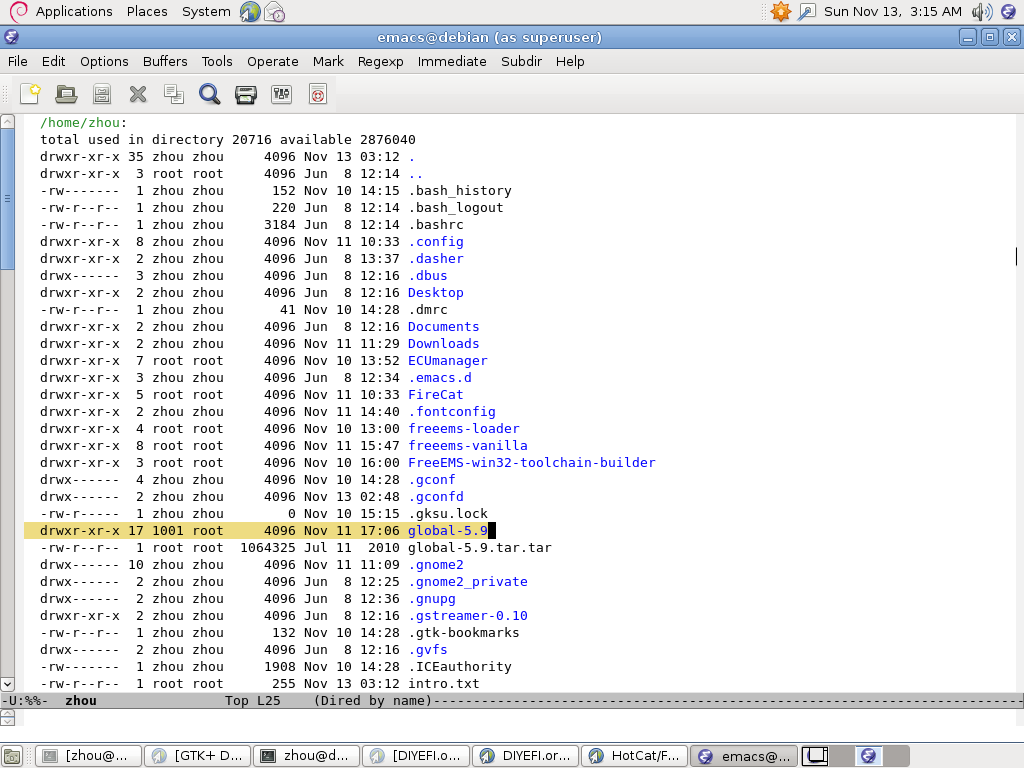
Task: Open preferences via the sliders icon
Action: pyautogui.click(x=281, y=94)
